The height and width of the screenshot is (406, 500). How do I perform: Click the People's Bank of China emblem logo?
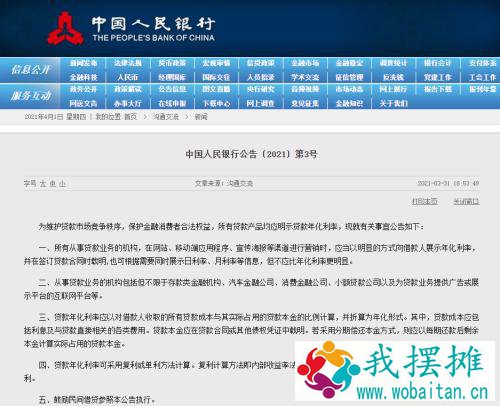(65, 29)
